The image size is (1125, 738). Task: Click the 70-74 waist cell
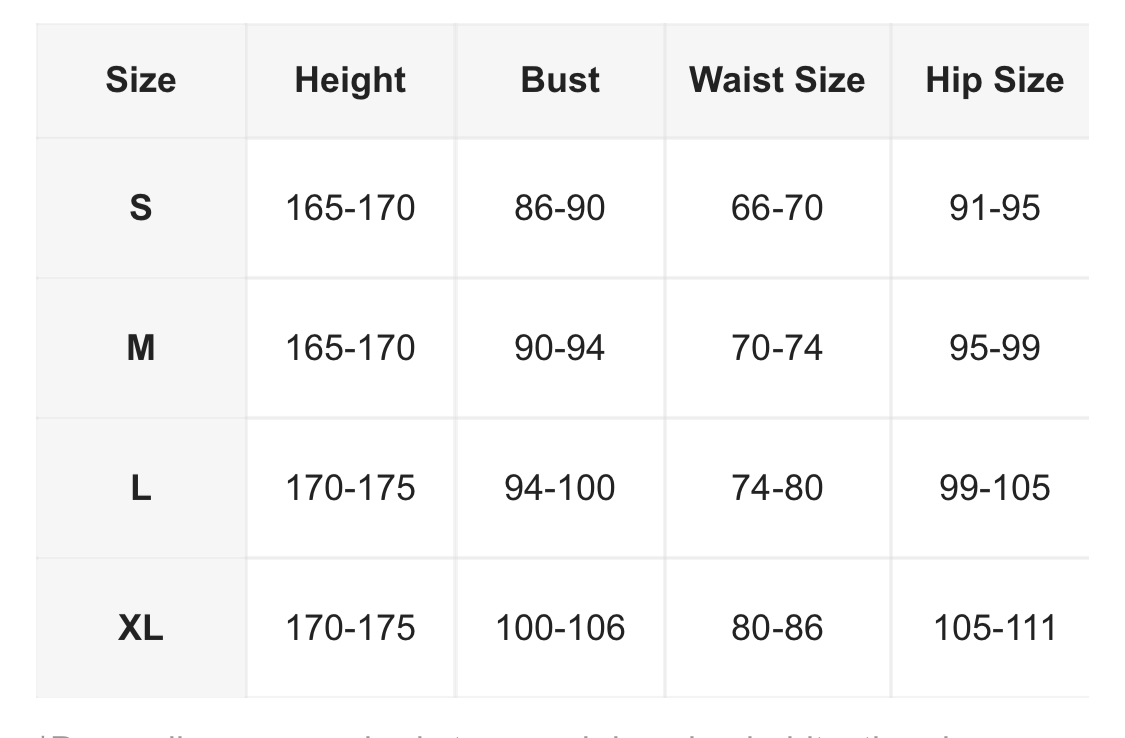(777, 348)
